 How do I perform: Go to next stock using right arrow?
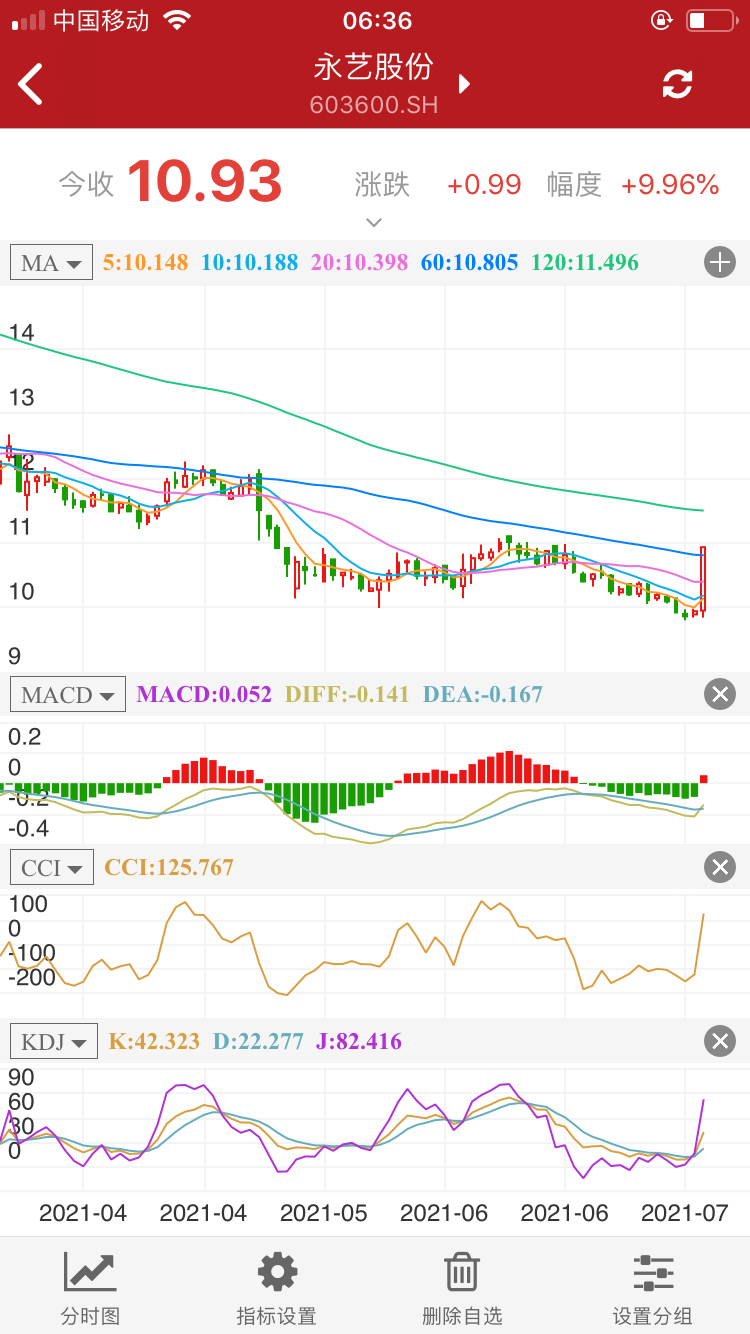tap(464, 84)
